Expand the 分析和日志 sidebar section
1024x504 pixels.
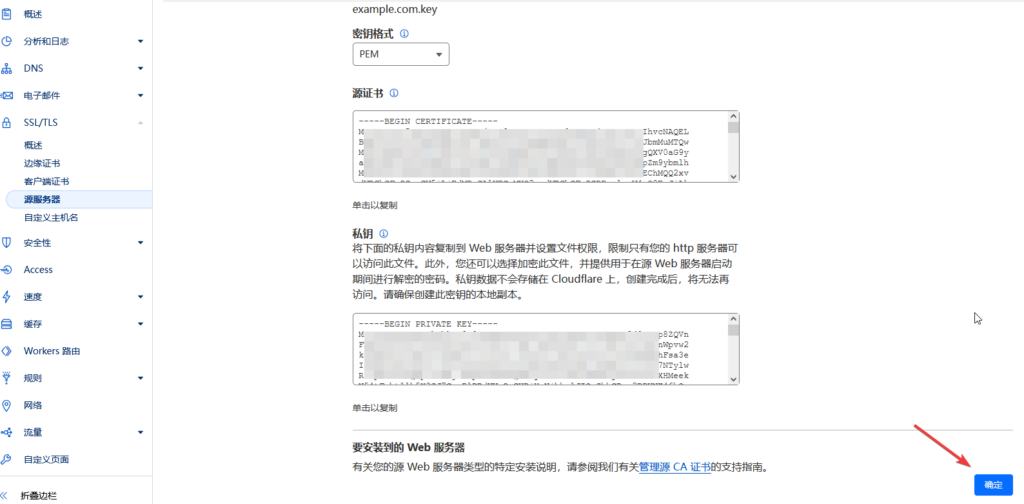point(140,42)
